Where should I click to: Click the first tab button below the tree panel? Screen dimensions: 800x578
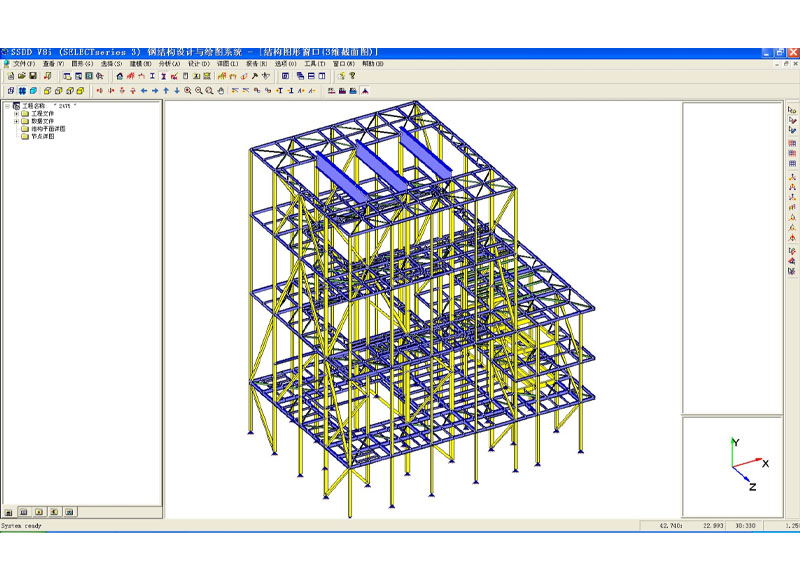coord(10,512)
